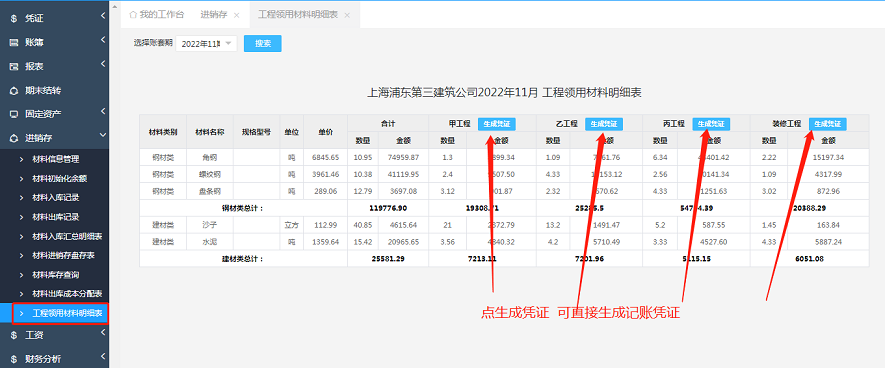Switch to 我的工作台 tab
The width and height of the screenshot is (885, 368).
(157, 15)
